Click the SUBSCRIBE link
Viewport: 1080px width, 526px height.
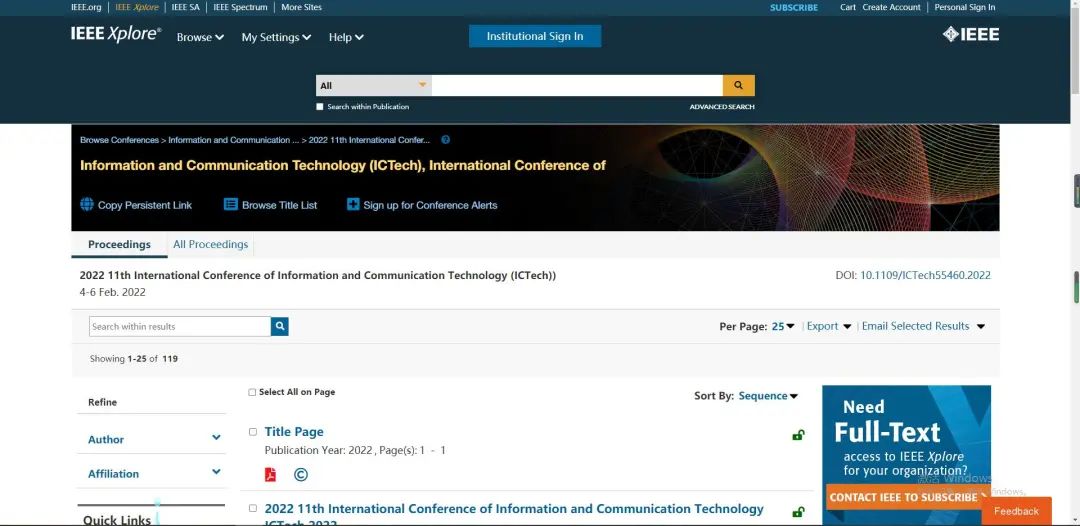[794, 8]
